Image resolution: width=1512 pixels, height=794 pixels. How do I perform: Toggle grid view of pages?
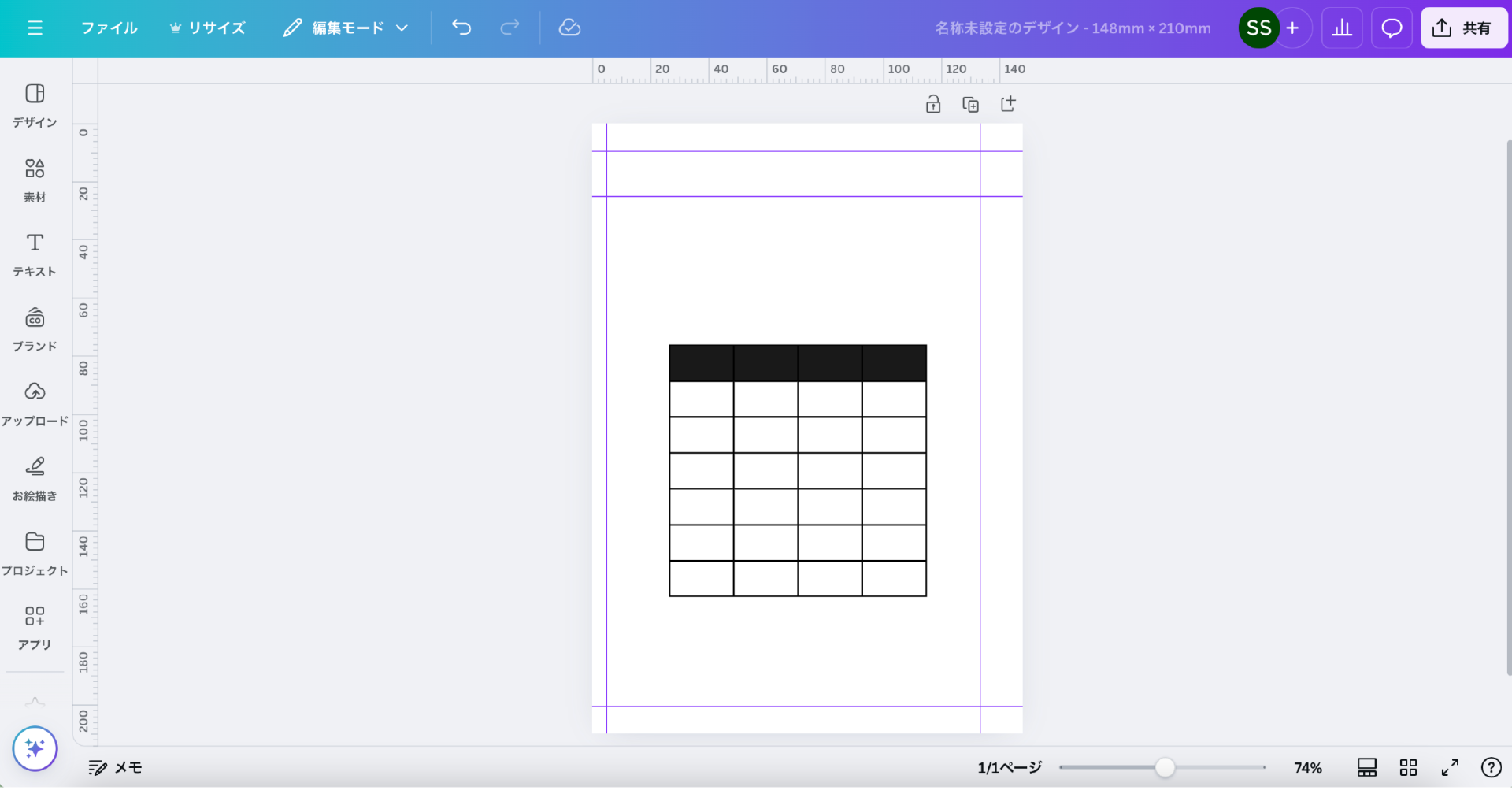tap(1408, 767)
